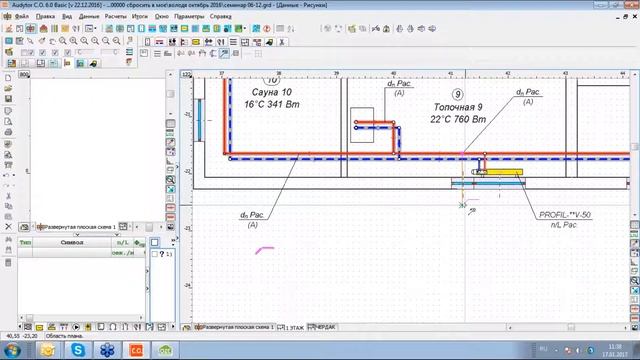Click the chevron below the left panel scheme tab
Image resolution: width=640 pixels, height=360 pixels.
77,235
